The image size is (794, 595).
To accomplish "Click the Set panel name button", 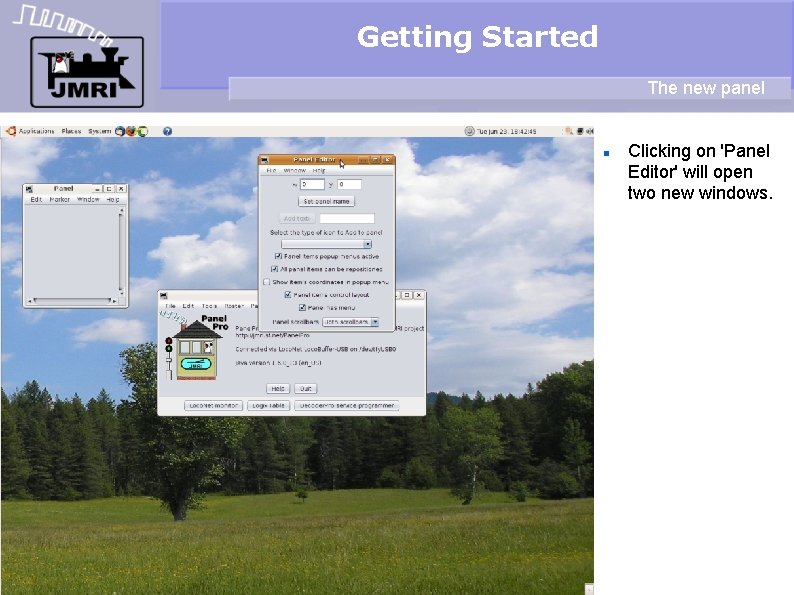I will pyautogui.click(x=326, y=202).
